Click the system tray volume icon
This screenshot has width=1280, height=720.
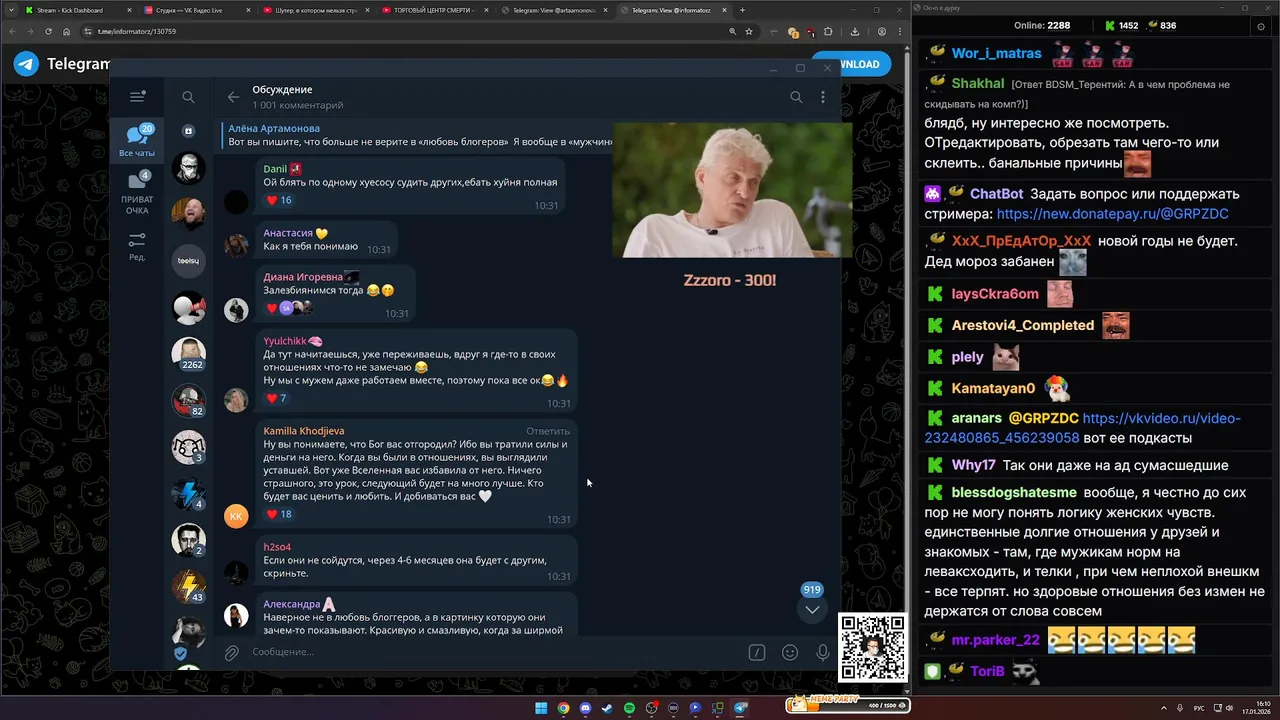point(1229,708)
